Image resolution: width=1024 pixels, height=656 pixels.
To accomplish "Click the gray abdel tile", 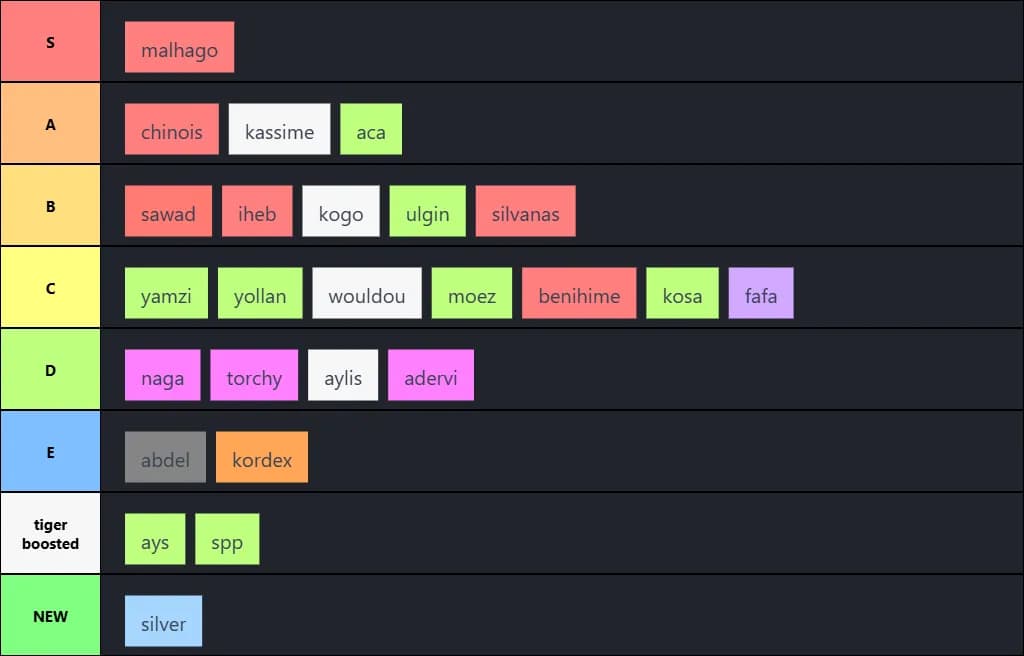I will [165, 457].
